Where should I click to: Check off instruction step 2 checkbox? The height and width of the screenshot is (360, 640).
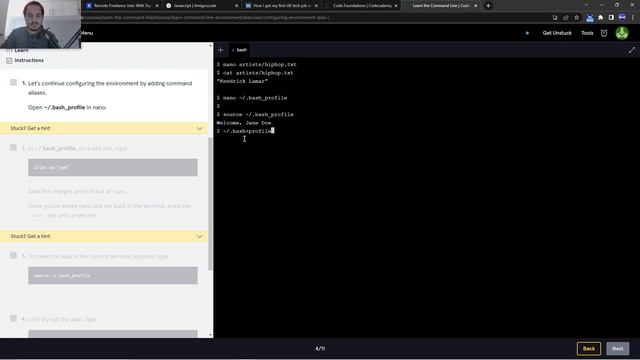pyautogui.click(x=13, y=147)
